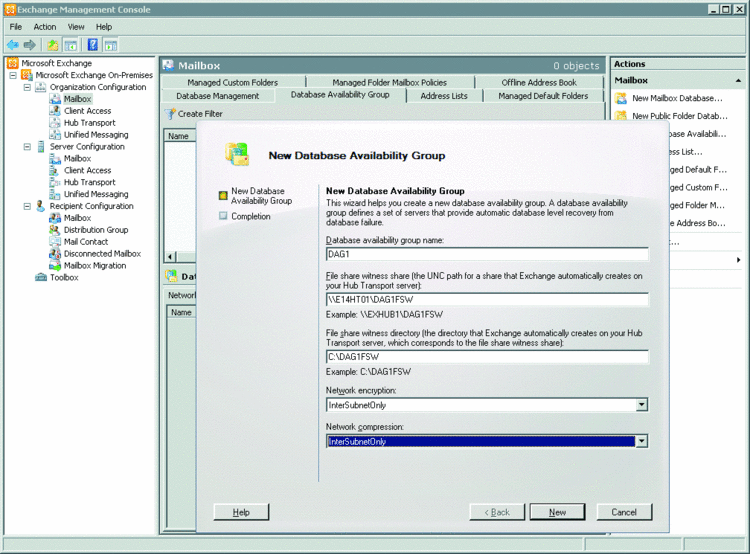This screenshot has height=554, width=750.
Task: Switch to the Address Lists tab
Action: (x=444, y=96)
